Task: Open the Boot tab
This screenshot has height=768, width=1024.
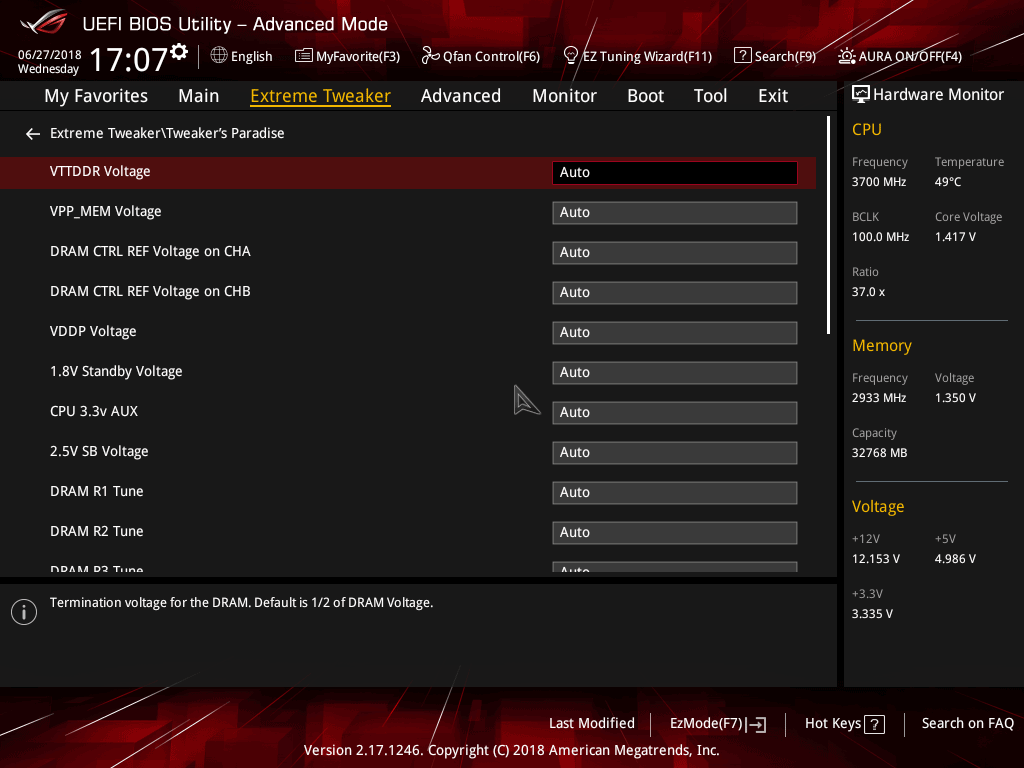Action: pyautogui.click(x=645, y=96)
